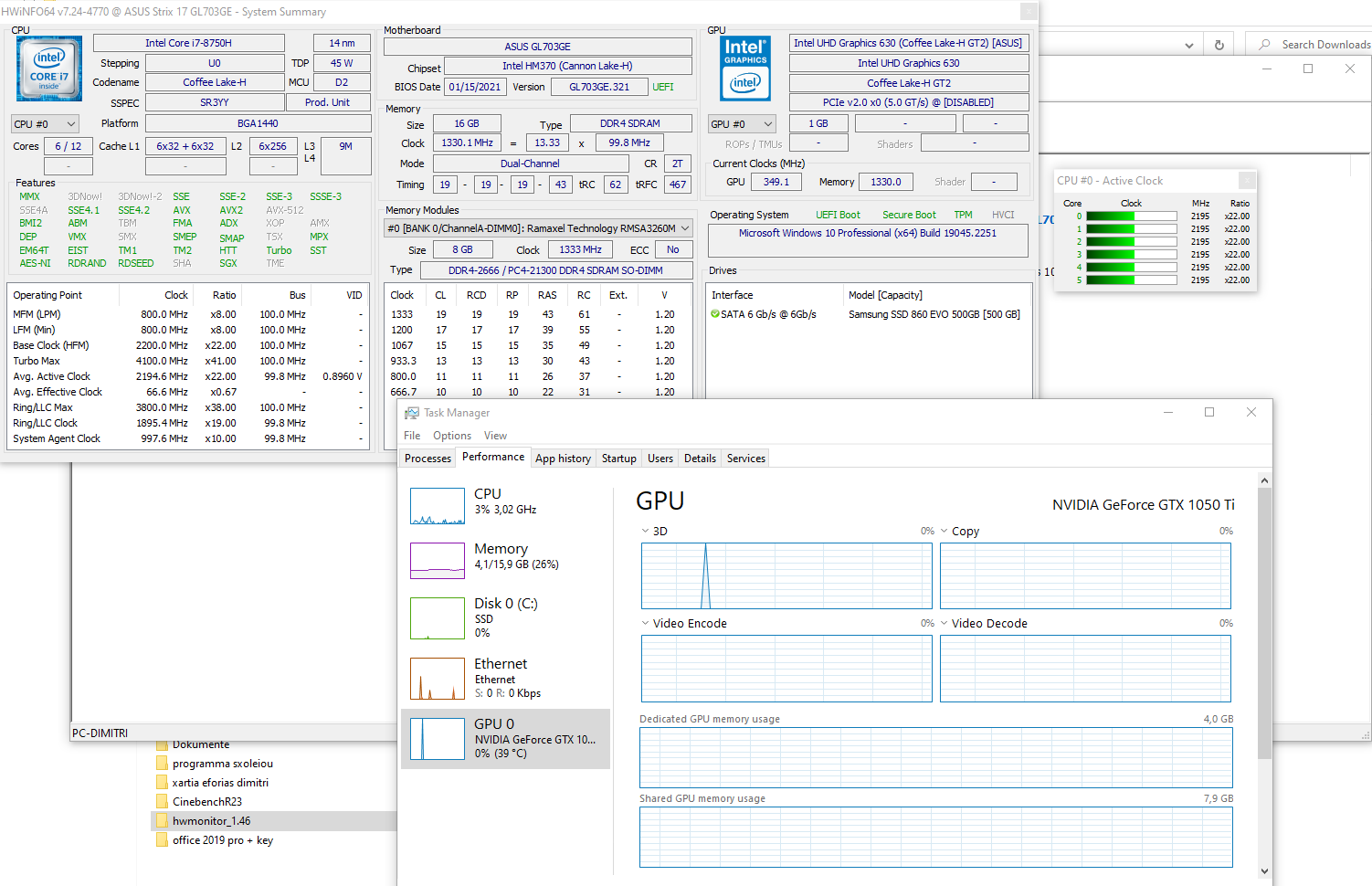Click the Core 3 active clock bar

click(x=1131, y=255)
